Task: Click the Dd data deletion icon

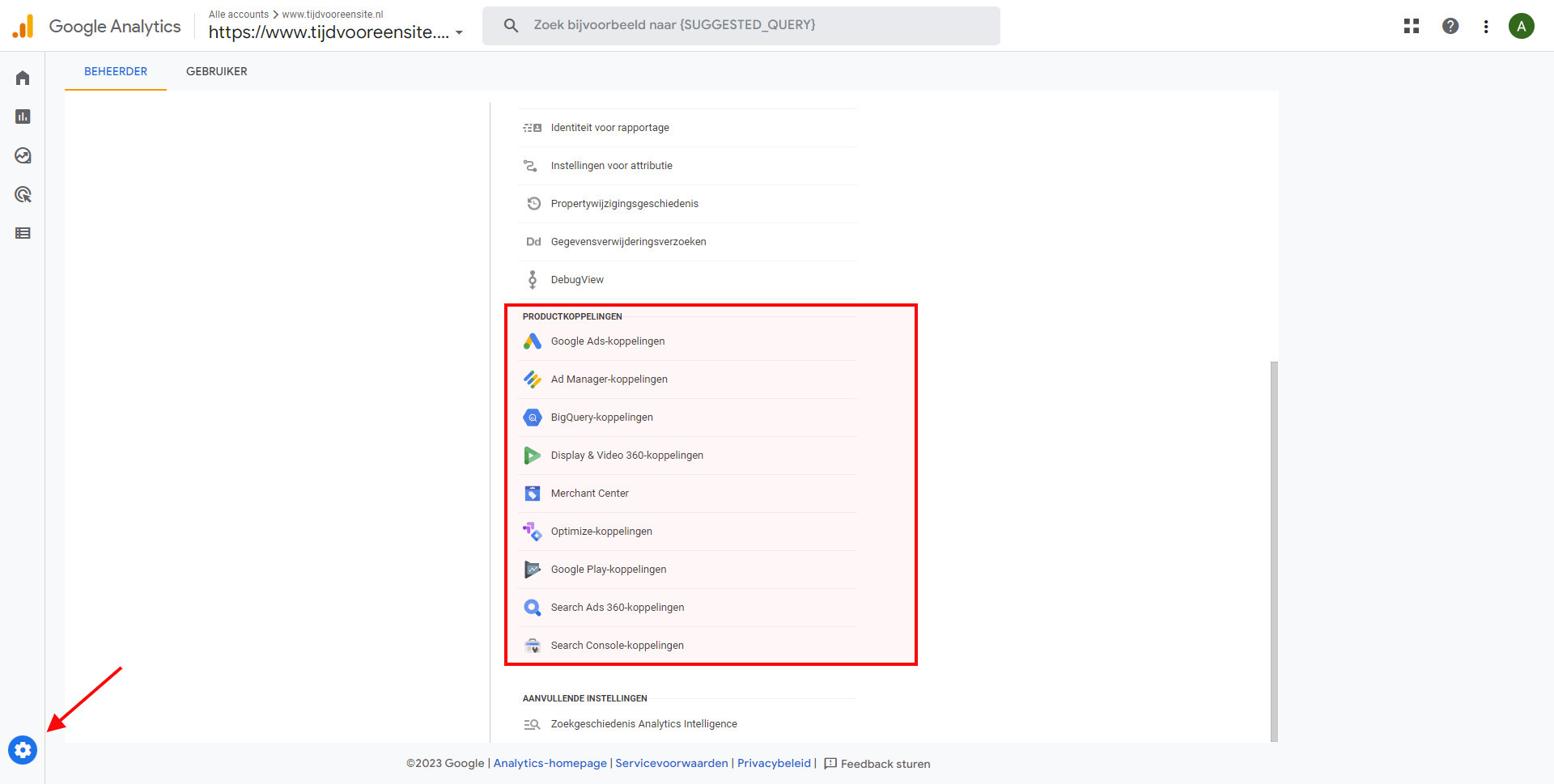Action: click(533, 242)
